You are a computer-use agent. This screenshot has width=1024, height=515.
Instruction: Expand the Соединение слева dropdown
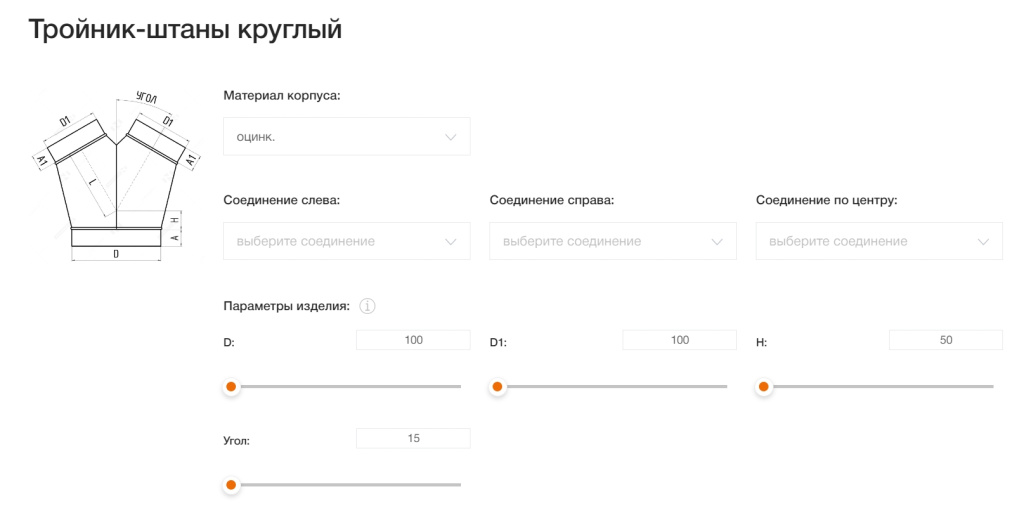point(346,241)
